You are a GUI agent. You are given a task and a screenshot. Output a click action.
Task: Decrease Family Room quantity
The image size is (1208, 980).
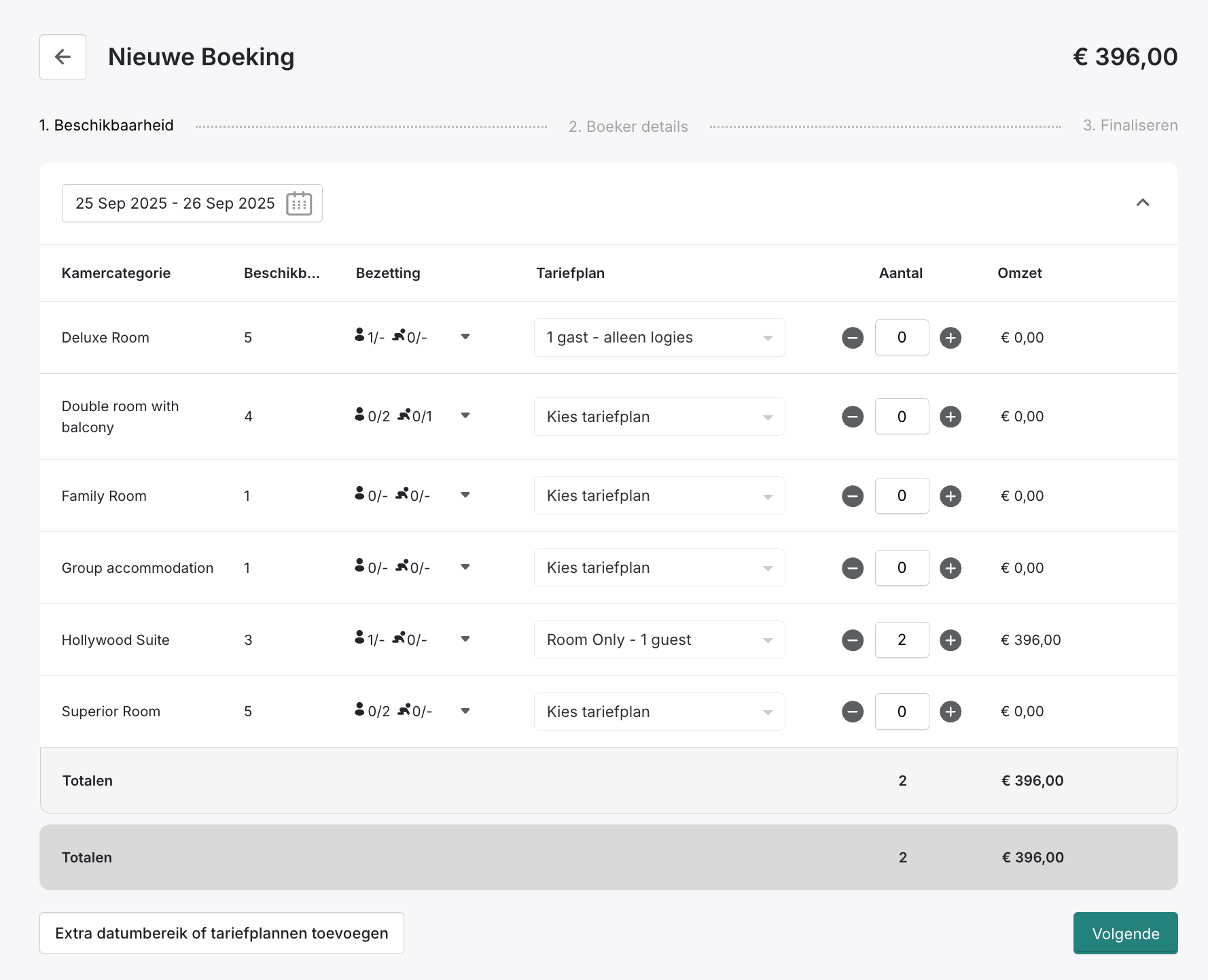[x=853, y=496]
